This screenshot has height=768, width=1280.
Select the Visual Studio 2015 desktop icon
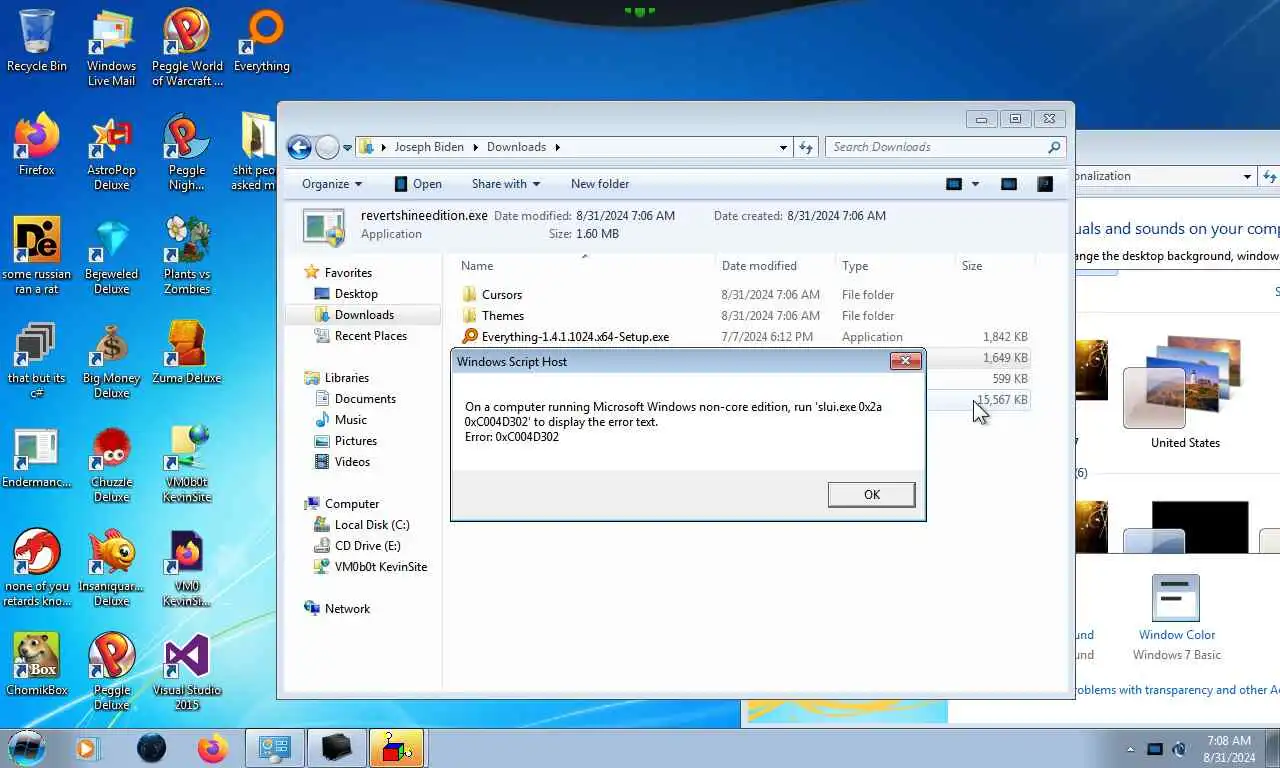(x=187, y=672)
